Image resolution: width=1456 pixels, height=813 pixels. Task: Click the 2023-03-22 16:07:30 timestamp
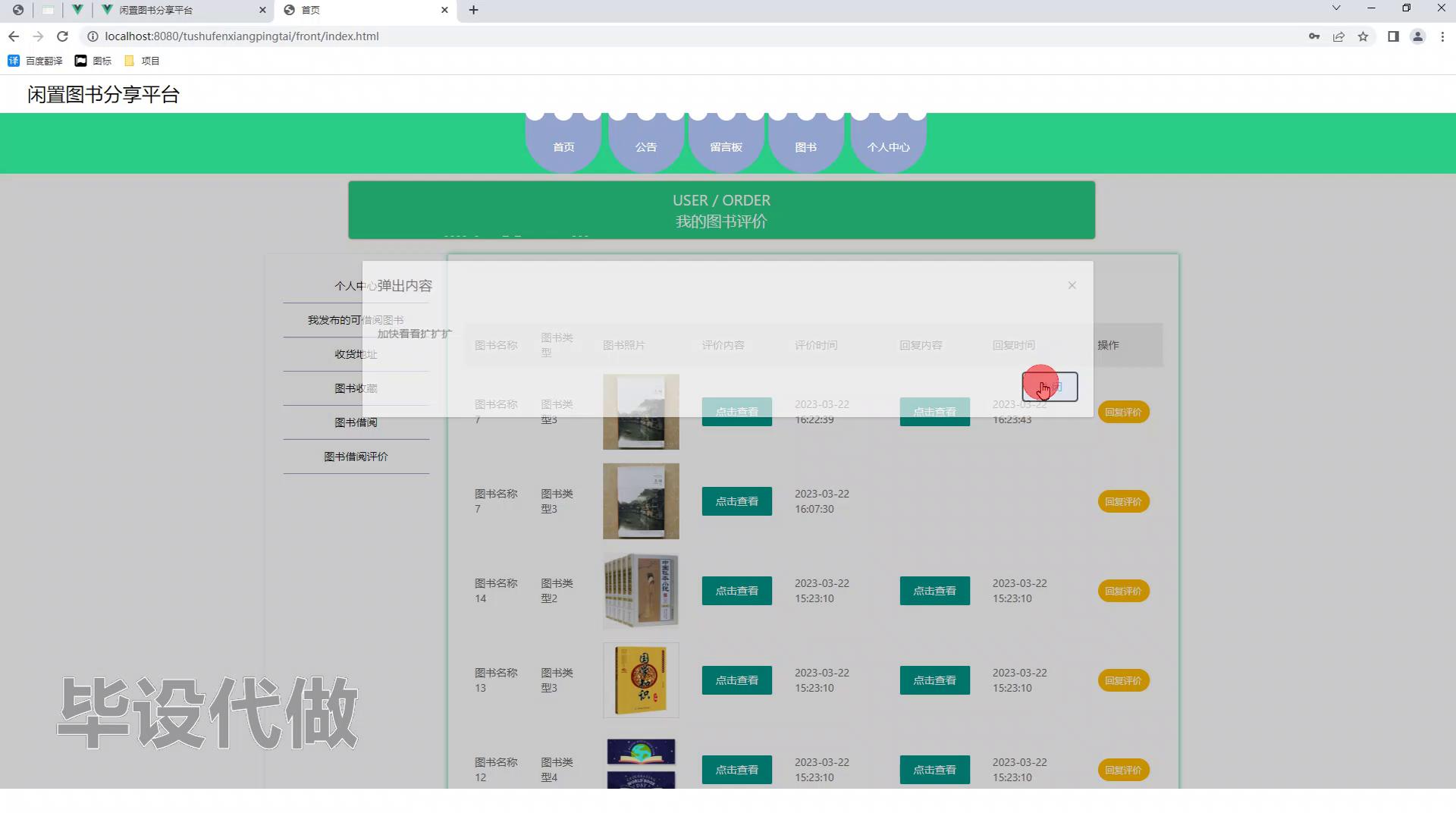tap(821, 501)
